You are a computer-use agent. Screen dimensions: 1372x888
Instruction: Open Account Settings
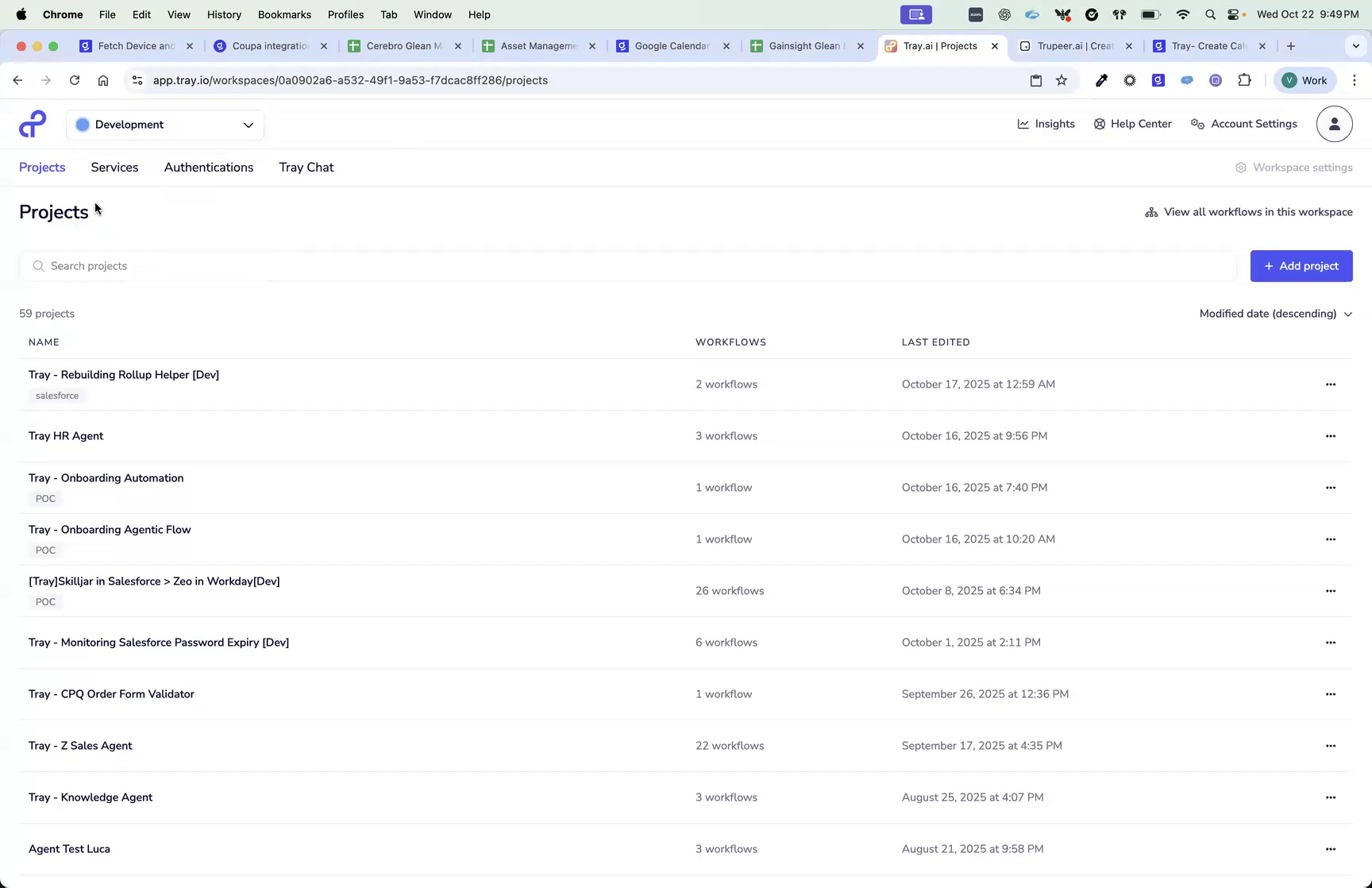pyautogui.click(x=1243, y=124)
